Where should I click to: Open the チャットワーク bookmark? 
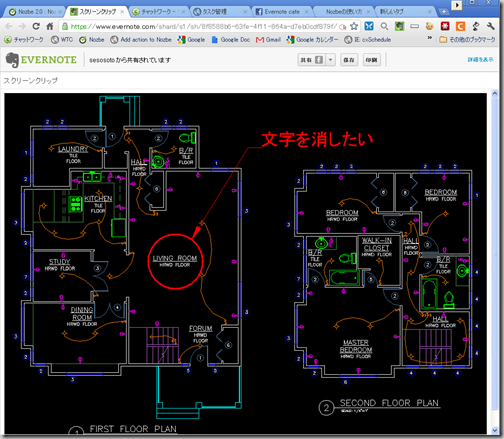24,40
